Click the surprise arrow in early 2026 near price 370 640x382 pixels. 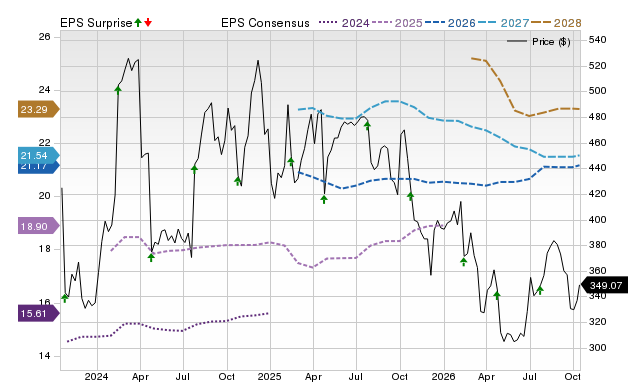click(x=464, y=262)
